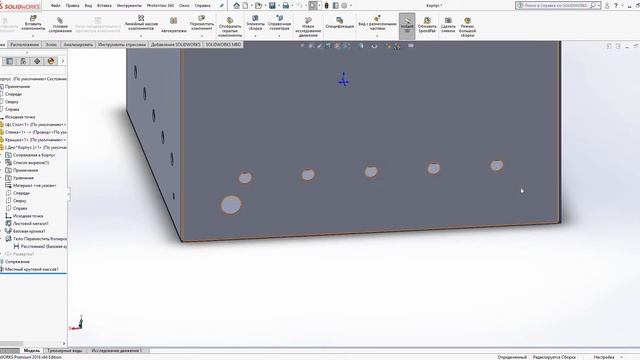Open Линейный массив dropdown arrow
Image resolution: width=640 pixels, height=360 pixels.
[x=141, y=36]
